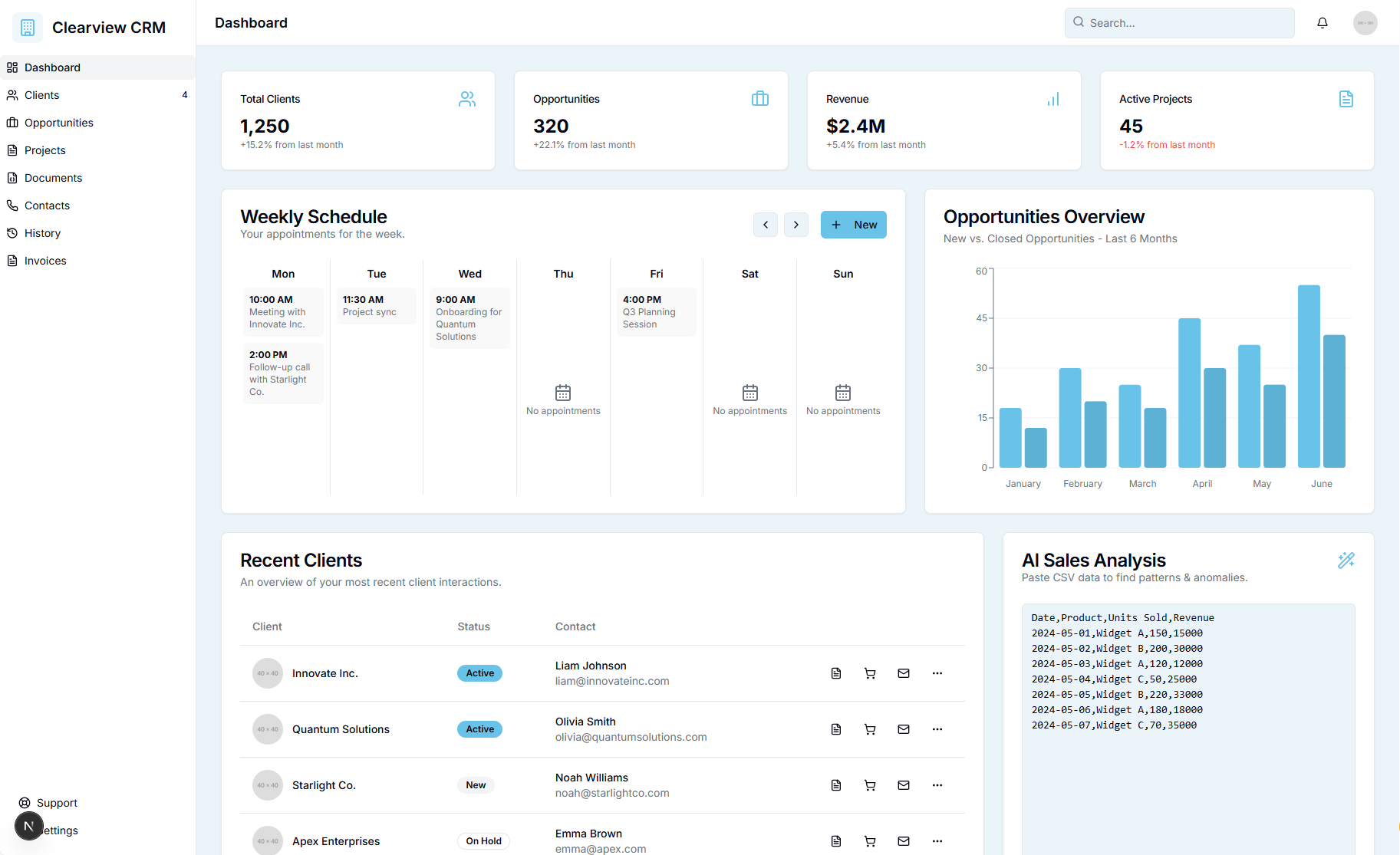Switch to the Opportunities section
Viewport: 1400px width, 855px height.
click(58, 122)
